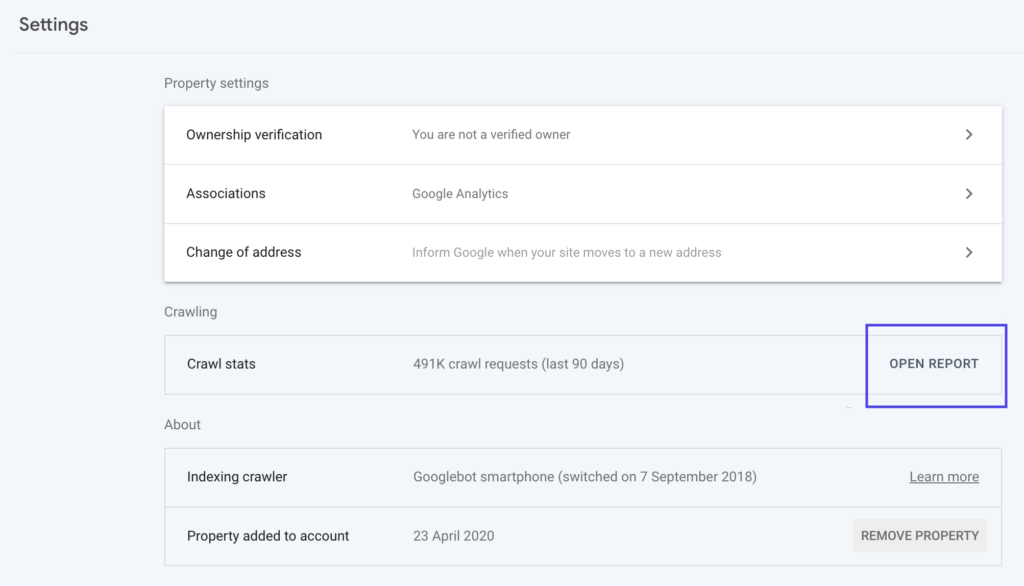Expand the Ownership verification chevron
The image size is (1024, 586).
(x=968, y=135)
